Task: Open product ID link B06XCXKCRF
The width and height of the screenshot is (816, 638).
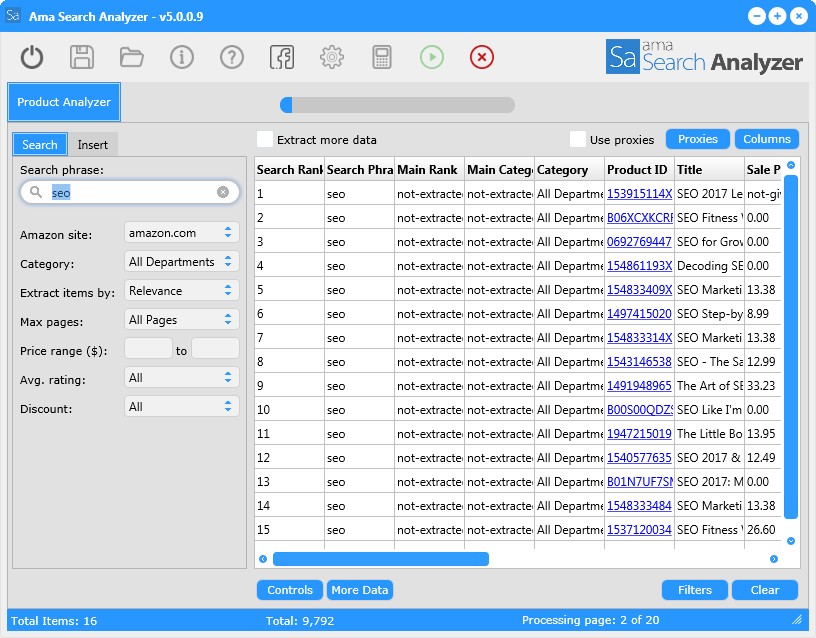Action: click(640, 218)
